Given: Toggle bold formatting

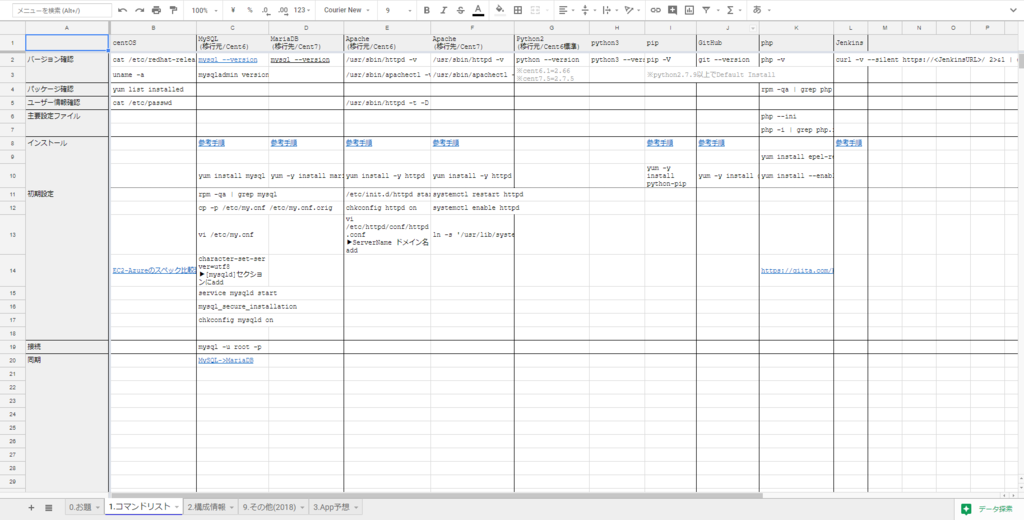Looking at the screenshot, I should click(426, 10).
